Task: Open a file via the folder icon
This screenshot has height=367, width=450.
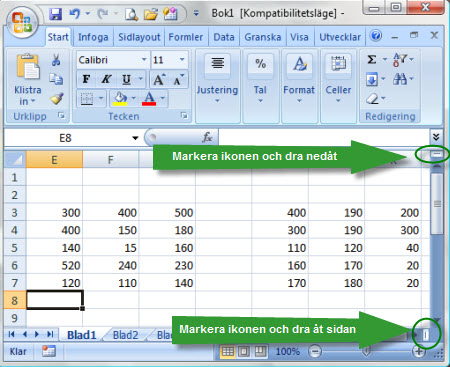Action: coord(151,14)
